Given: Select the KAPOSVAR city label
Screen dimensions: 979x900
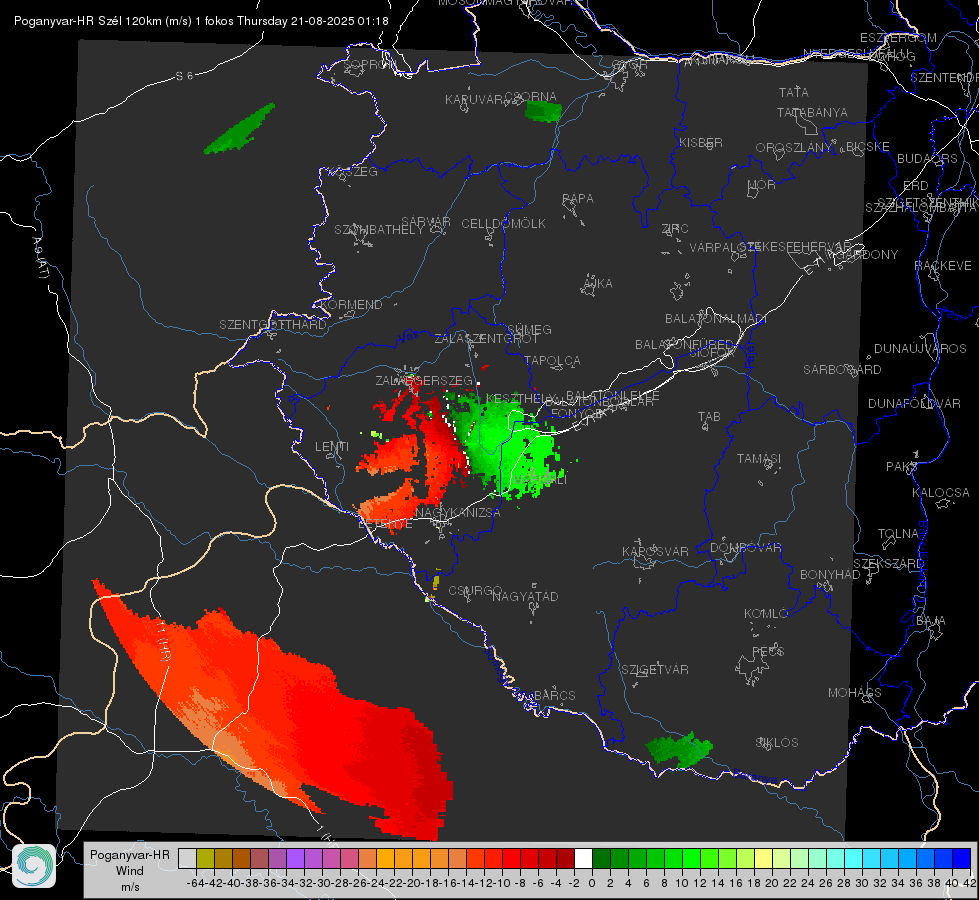Looking at the screenshot, I should (x=655, y=551).
